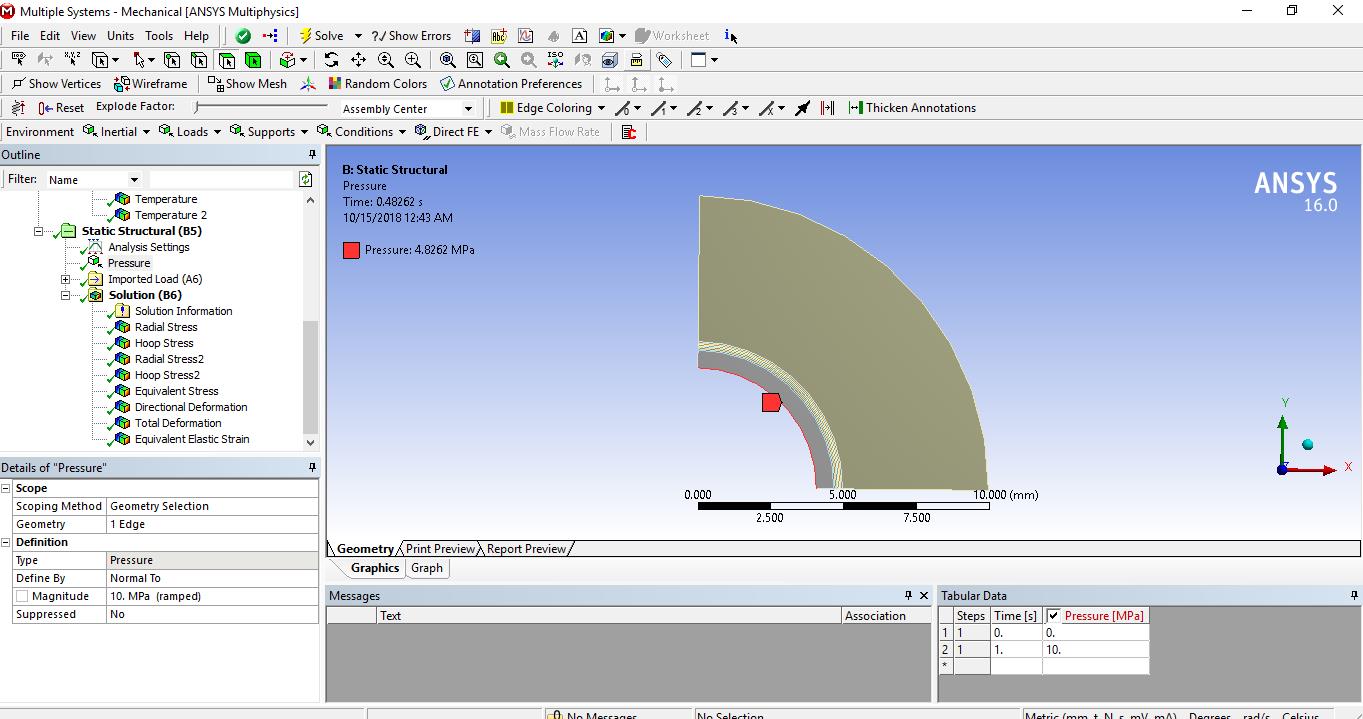Viewport: 1363px width, 719px height.
Task: Click the Box Zoom tool
Action: point(413,60)
